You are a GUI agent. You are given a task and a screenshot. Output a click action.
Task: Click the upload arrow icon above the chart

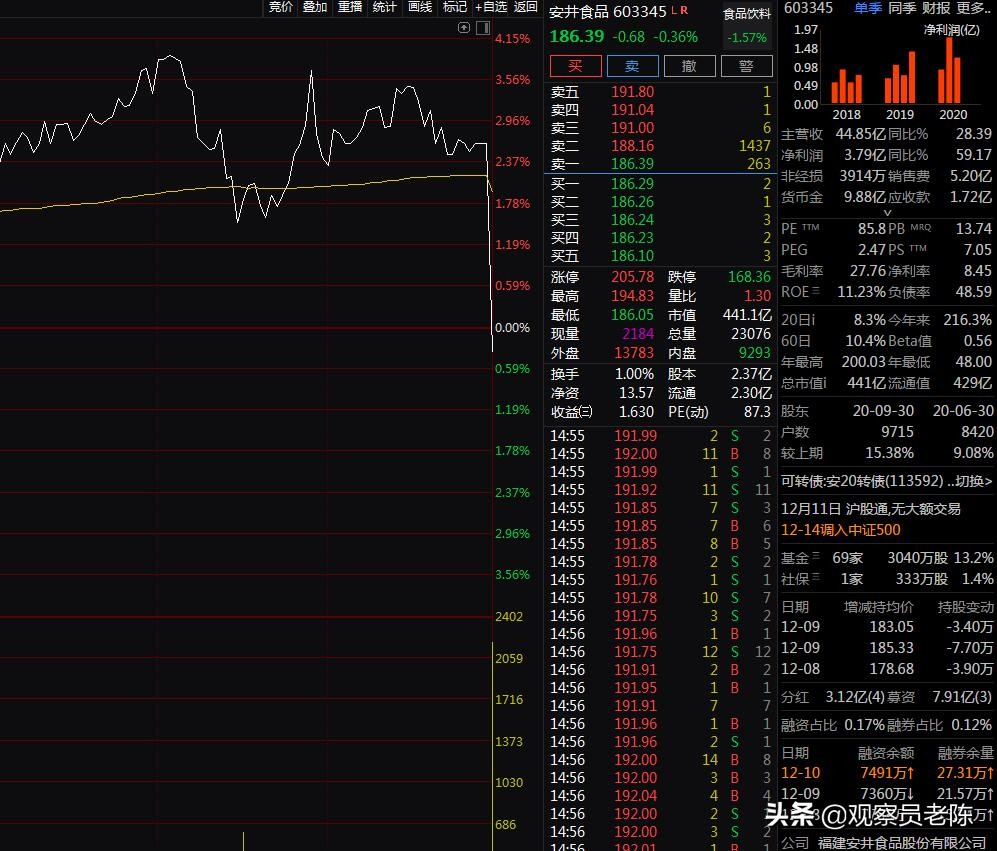pos(464,27)
